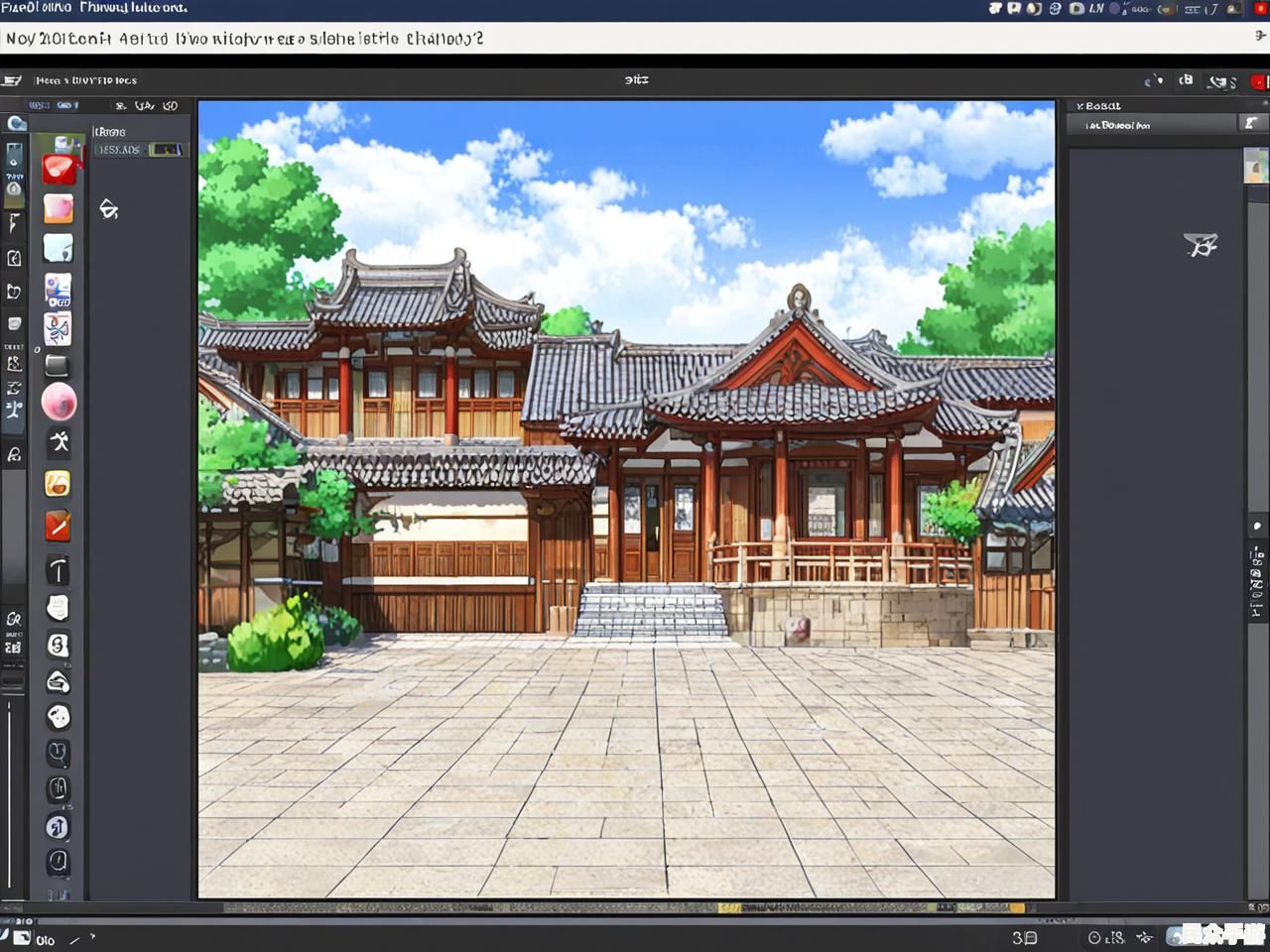Click the white paint bucket icon in left panel
The height and width of the screenshot is (952, 1270).
pyautogui.click(x=108, y=209)
